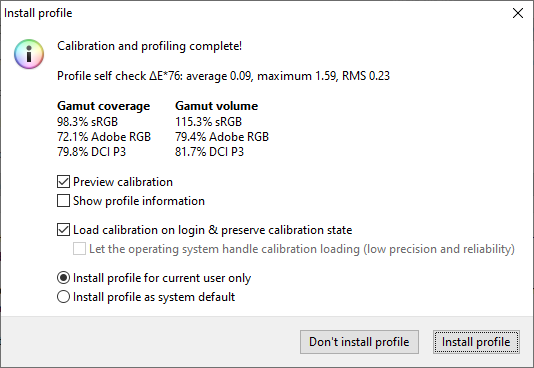Image resolution: width=534 pixels, height=368 pixels.
Task: Click the Don't install profile button
Action: (359, 342)
